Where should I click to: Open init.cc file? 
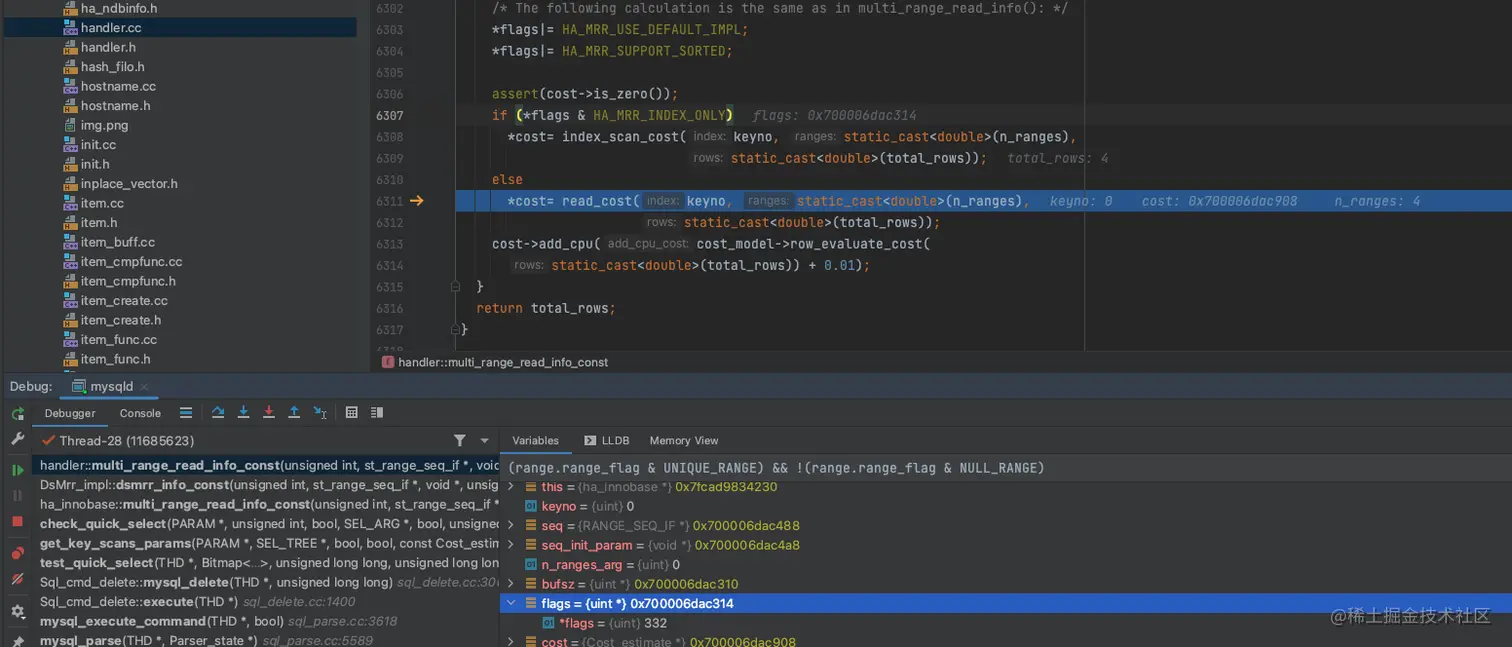coord(98,145)
